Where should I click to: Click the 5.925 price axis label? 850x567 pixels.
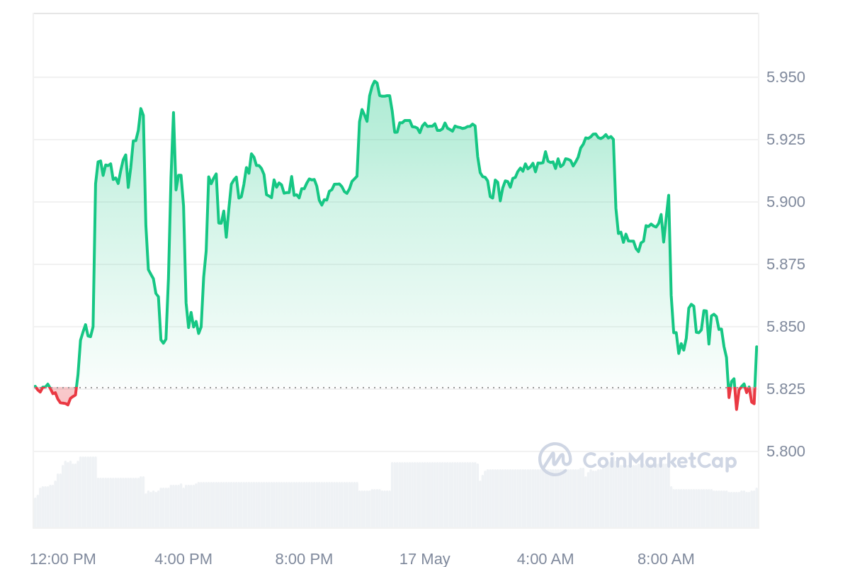pos(785,139)
